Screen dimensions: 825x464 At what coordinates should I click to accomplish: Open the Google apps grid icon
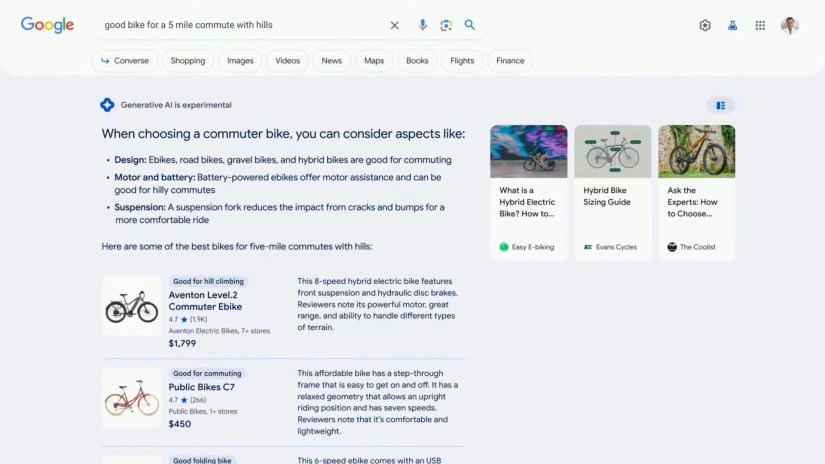click(x=760, y=25)
